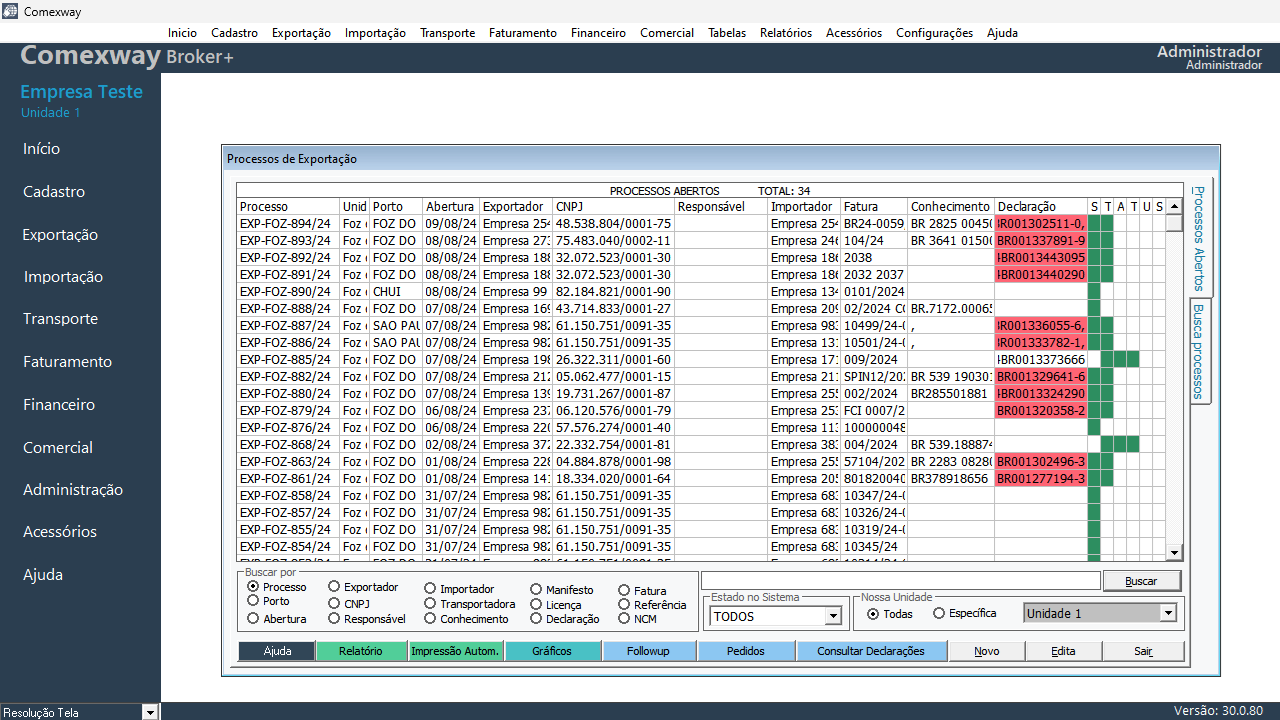Click fatura SPIN12/20 cell

pos(874,377)
